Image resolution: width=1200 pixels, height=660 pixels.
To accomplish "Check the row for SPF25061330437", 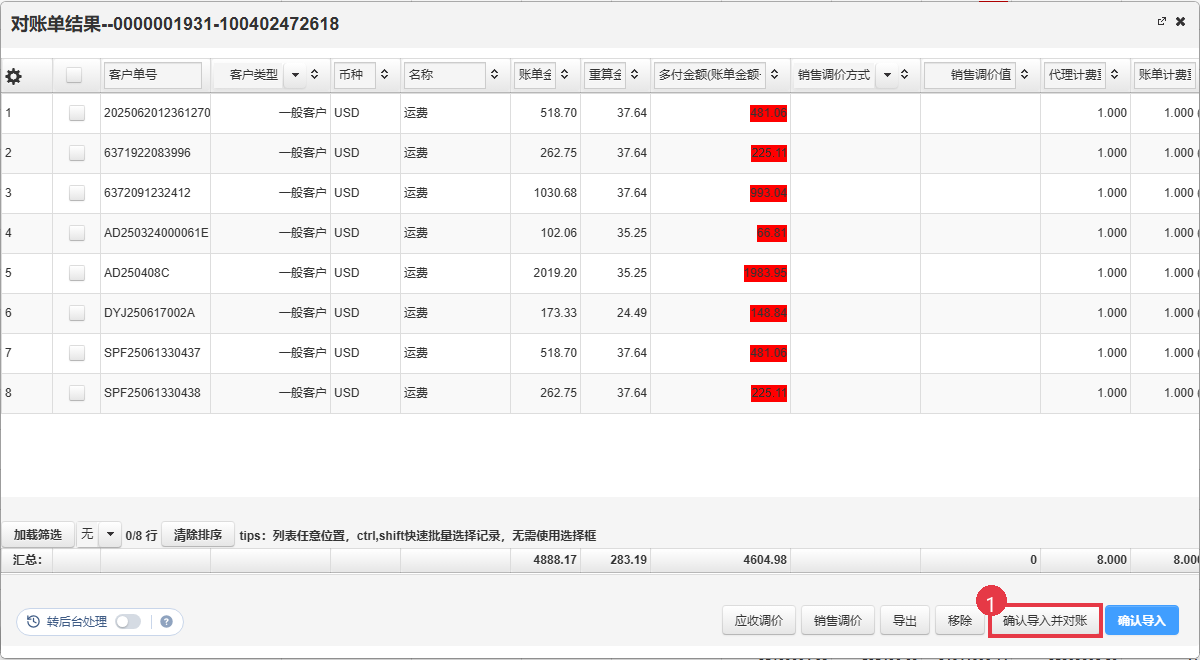I will tap(77, 354).
